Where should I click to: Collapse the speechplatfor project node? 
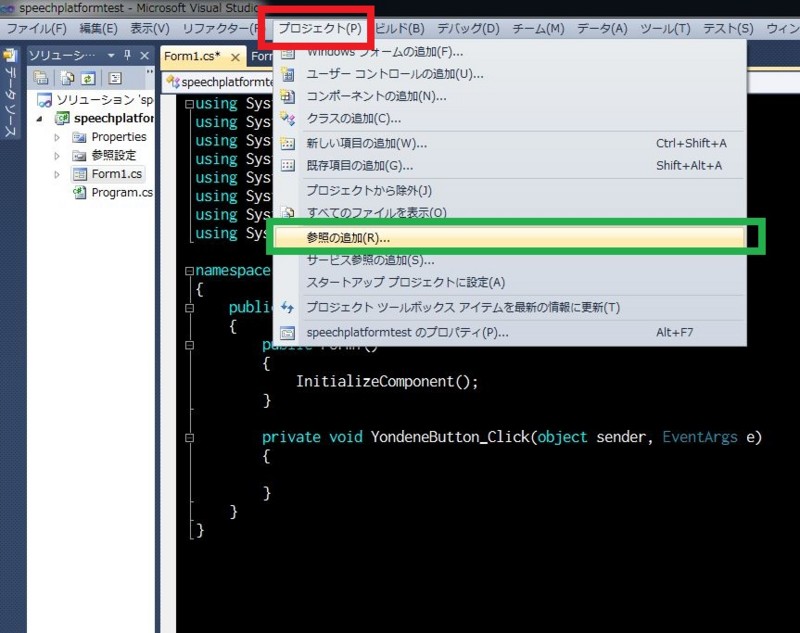click(x=40, y=119)
